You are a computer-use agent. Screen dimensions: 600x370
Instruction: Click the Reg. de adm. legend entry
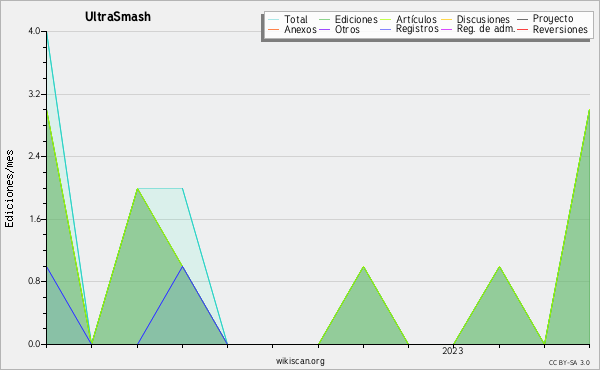(x=478, y=29)
